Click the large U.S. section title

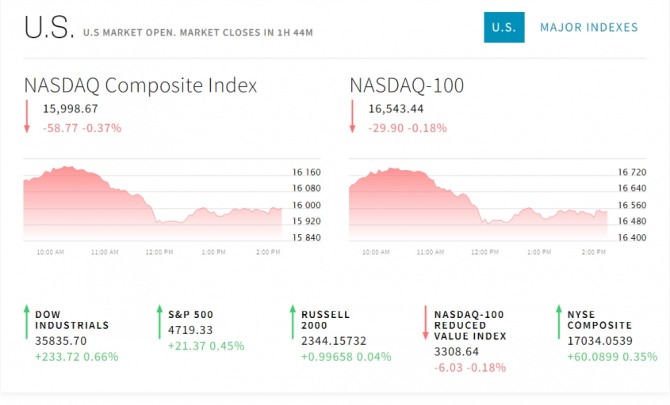49,29
